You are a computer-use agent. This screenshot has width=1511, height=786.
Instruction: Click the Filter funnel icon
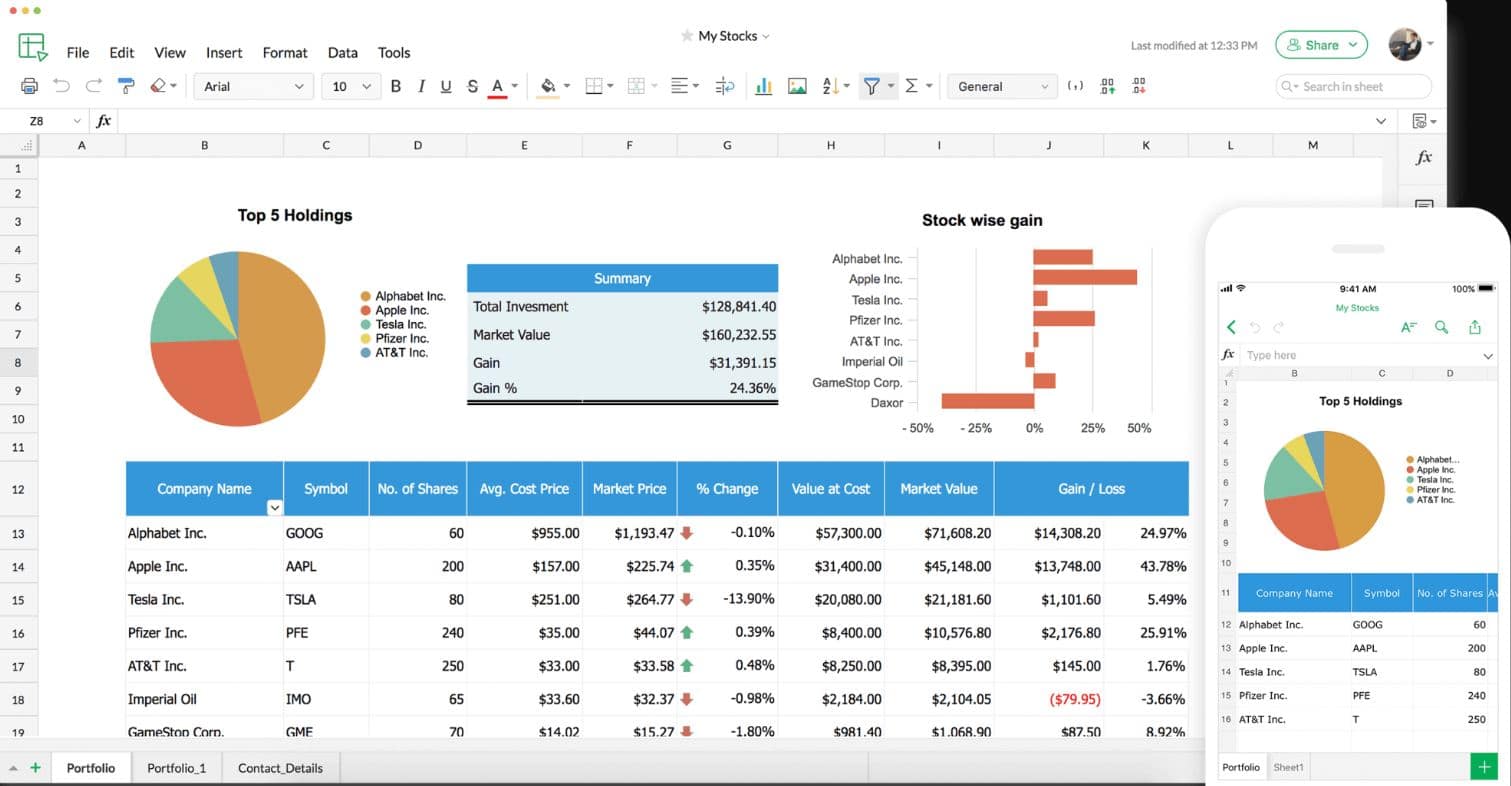point(871,86)
